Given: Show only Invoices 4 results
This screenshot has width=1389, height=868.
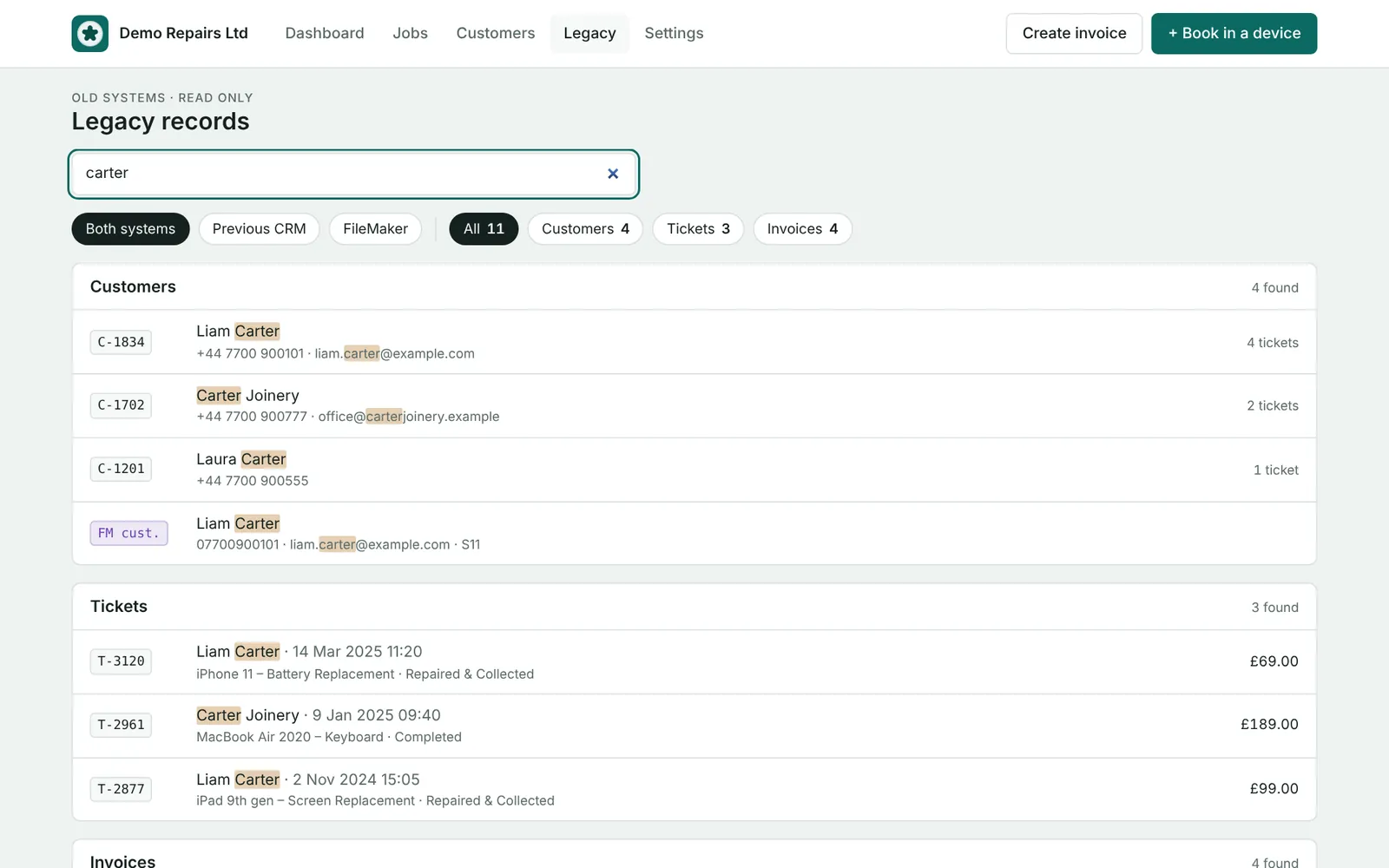Looking at the screenshot, I should pos(802,229).
